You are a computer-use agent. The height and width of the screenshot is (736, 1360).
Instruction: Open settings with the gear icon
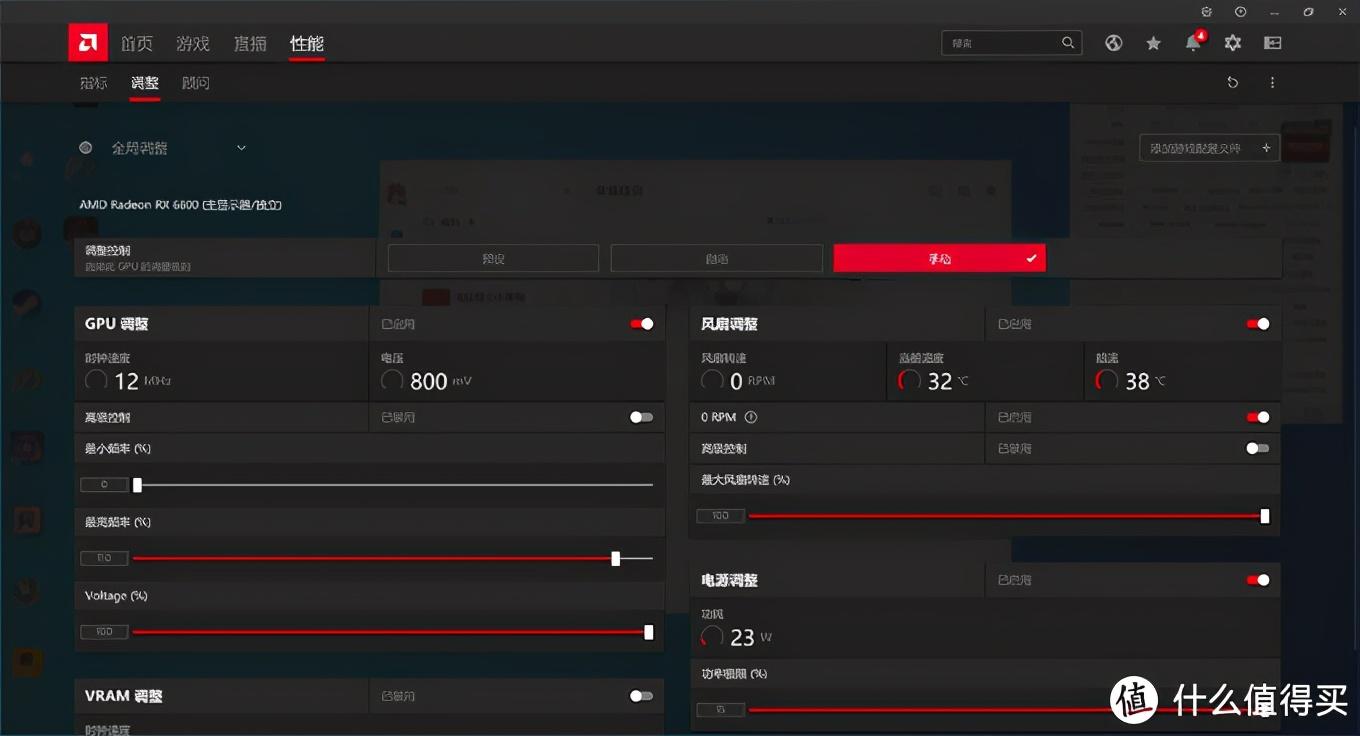tap(1233, 43)
